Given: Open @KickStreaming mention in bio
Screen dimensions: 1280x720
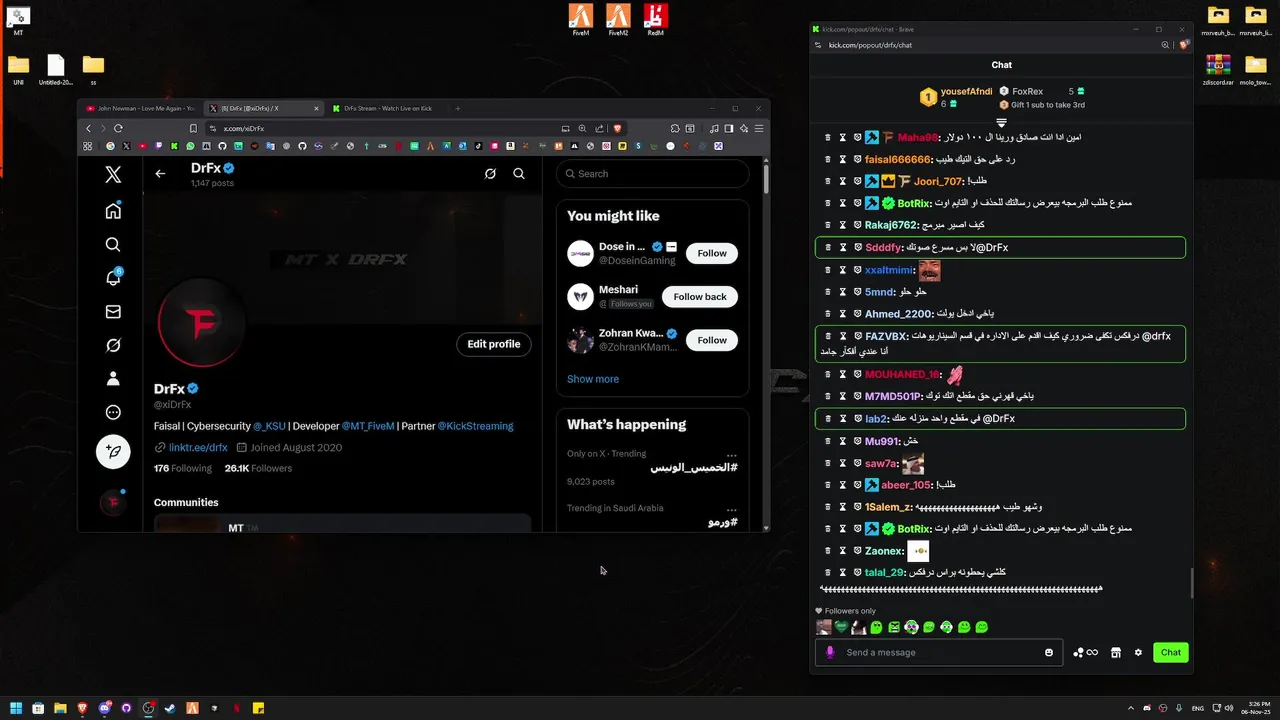Looking at the screenshot, I should click(x=475, y=426).
